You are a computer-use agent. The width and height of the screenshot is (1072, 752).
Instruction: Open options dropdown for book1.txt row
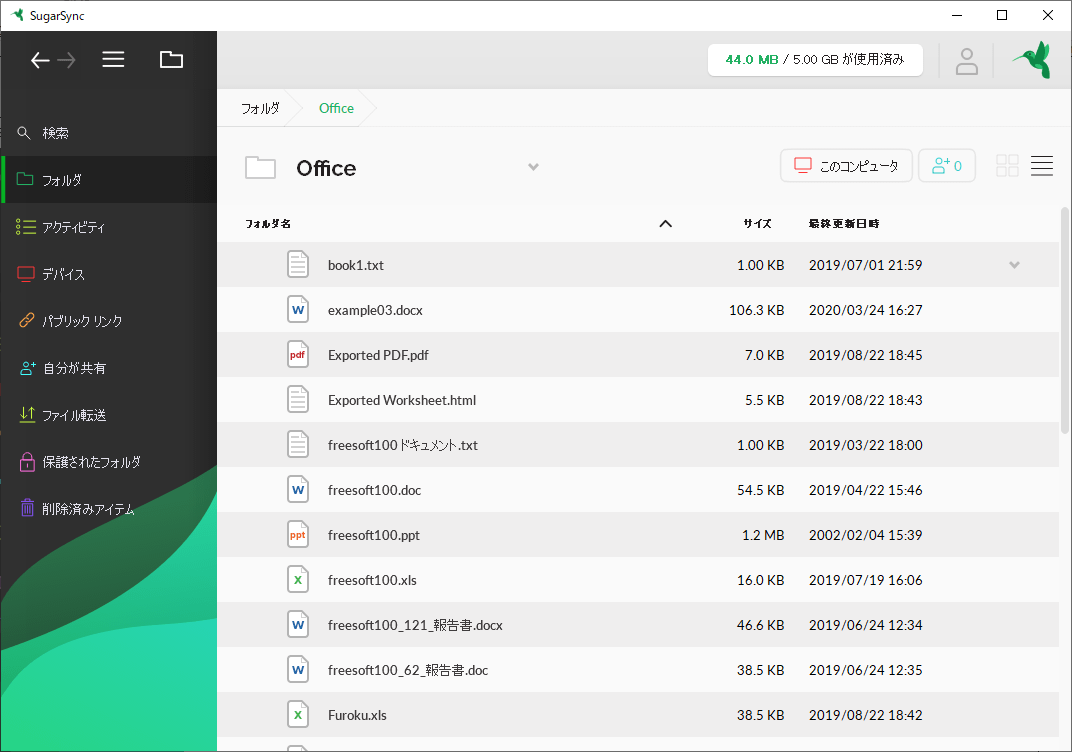point(1014,264)
